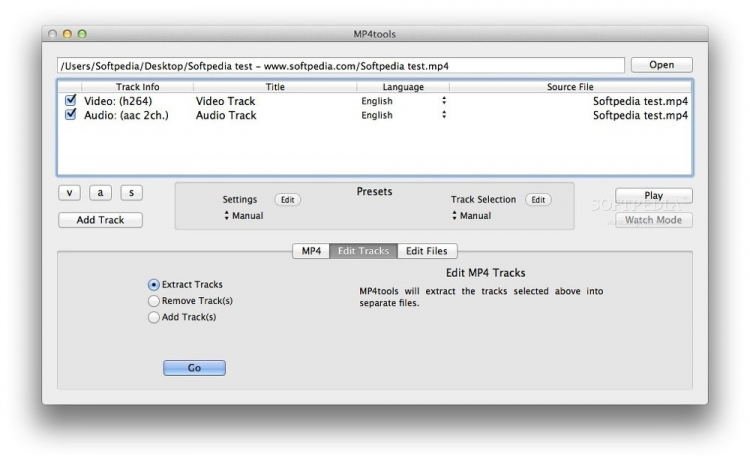This screenshot has height=463, width=750.
Task: Open the Audio Track language dropdown
Action: tap(404, 115)
